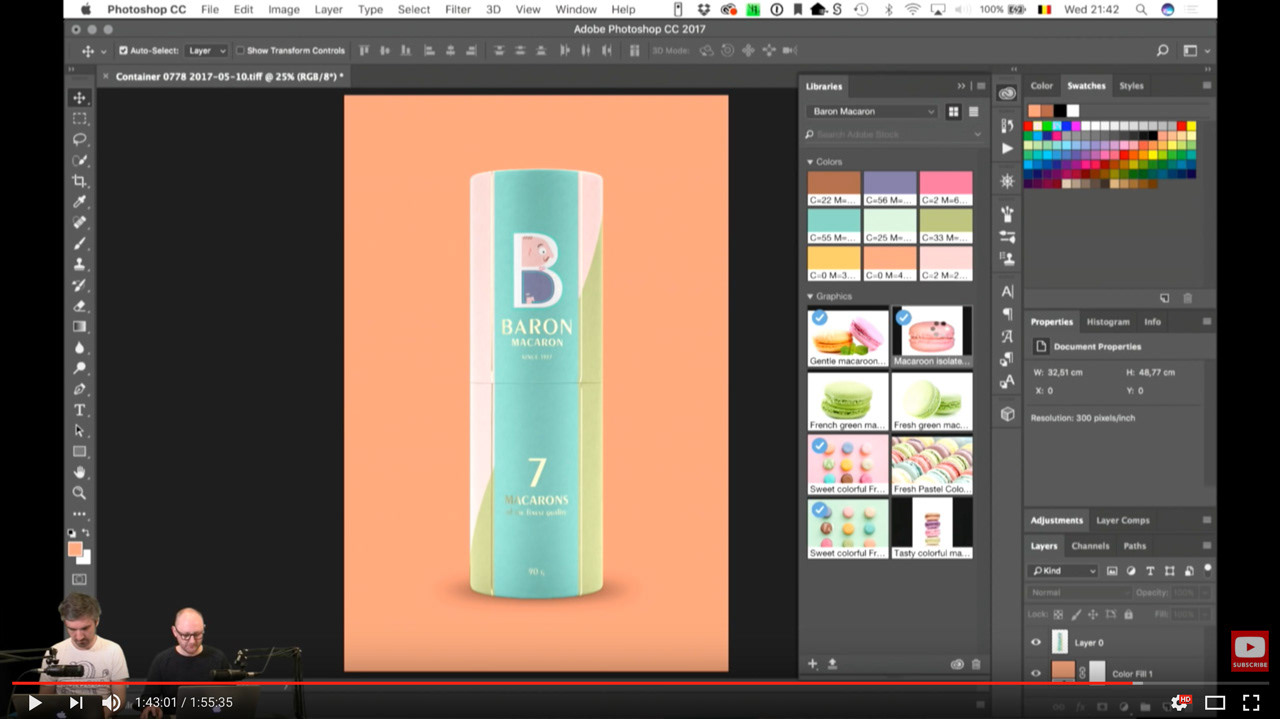Image resolution: width=1280 pixels, height=719 pixels.
Task: Select the Eyedropper tool
Action: (x=79, y=202)
